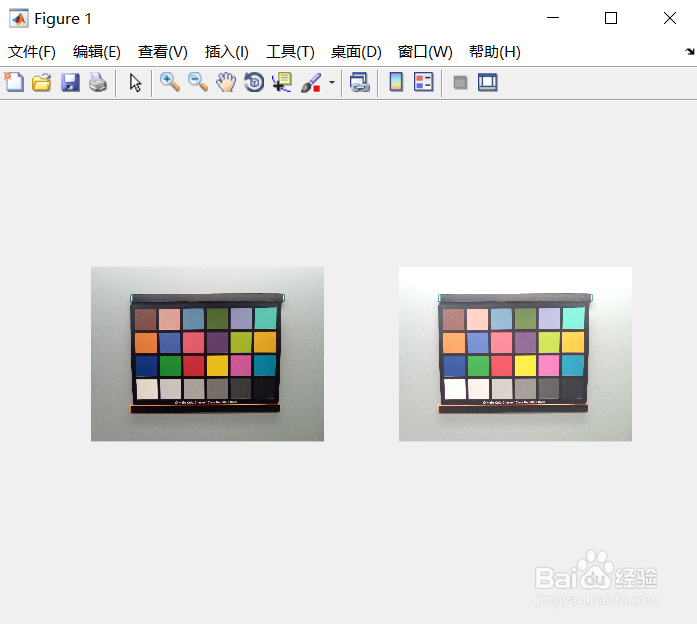The image size is (697, 624).
Task: Select the Rotate 3D tool
Action: (x=254, y=83)
